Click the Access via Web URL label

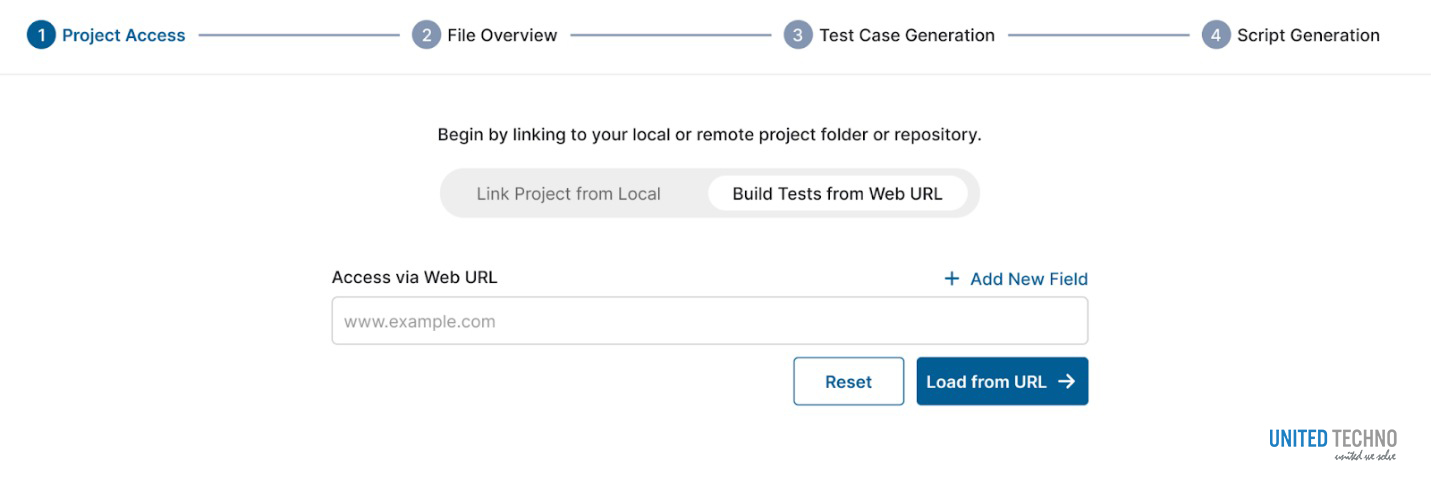pyautogui.click(x=414, y=278)
